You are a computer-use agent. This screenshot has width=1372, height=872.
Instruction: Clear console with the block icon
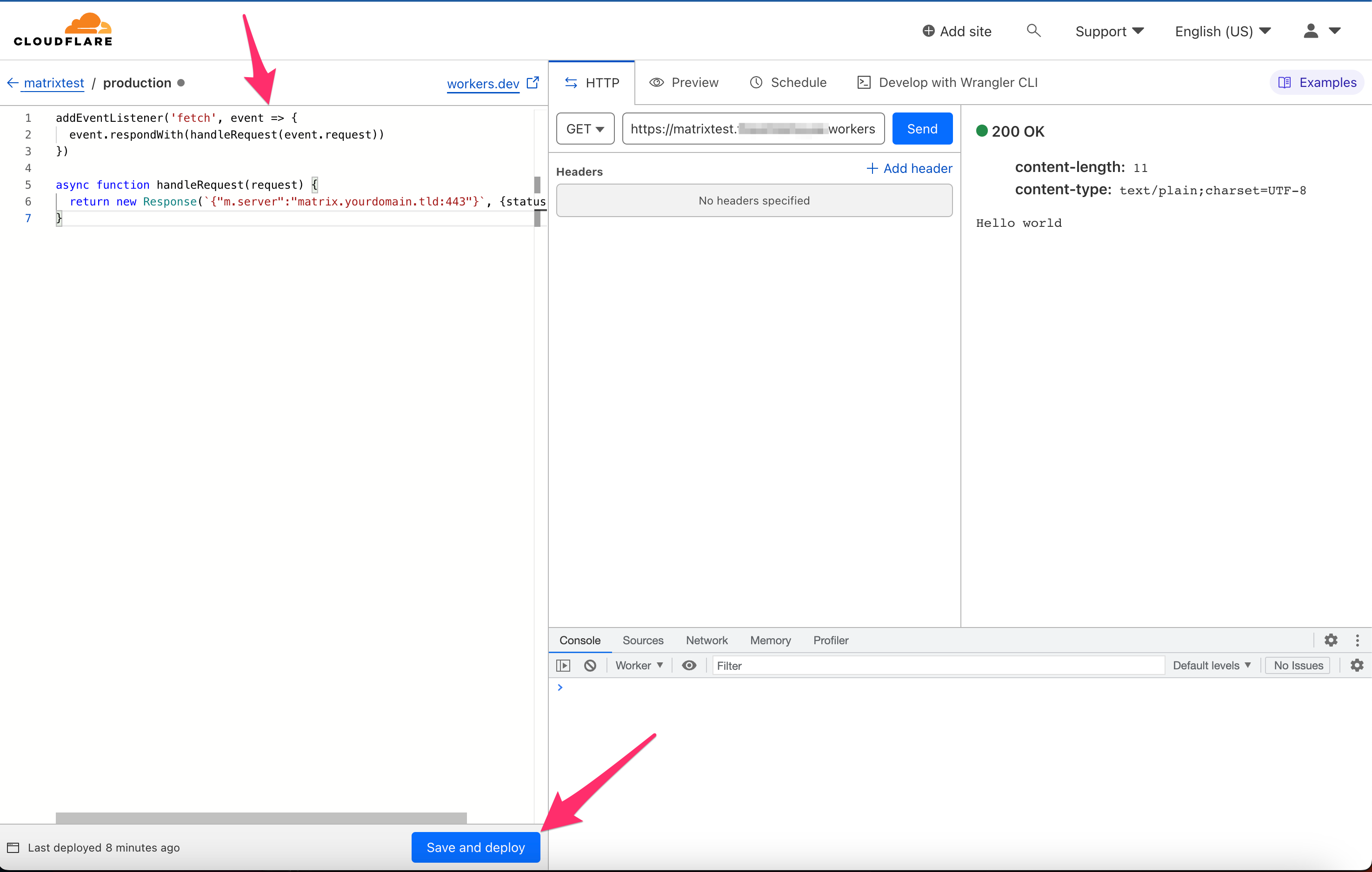590,665
